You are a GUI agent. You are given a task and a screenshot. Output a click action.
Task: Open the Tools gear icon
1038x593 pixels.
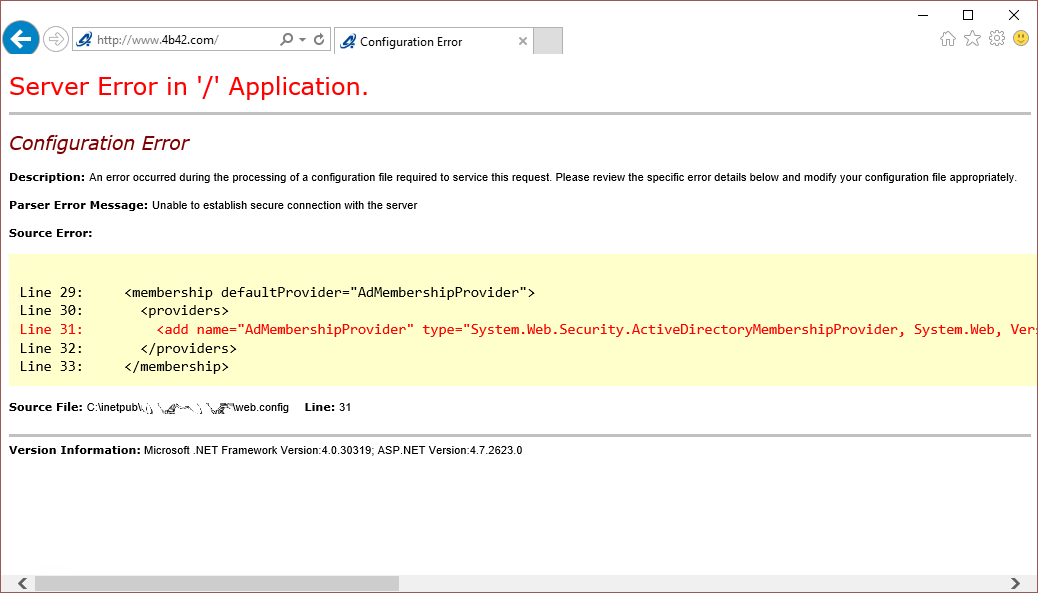pos(997,38)
